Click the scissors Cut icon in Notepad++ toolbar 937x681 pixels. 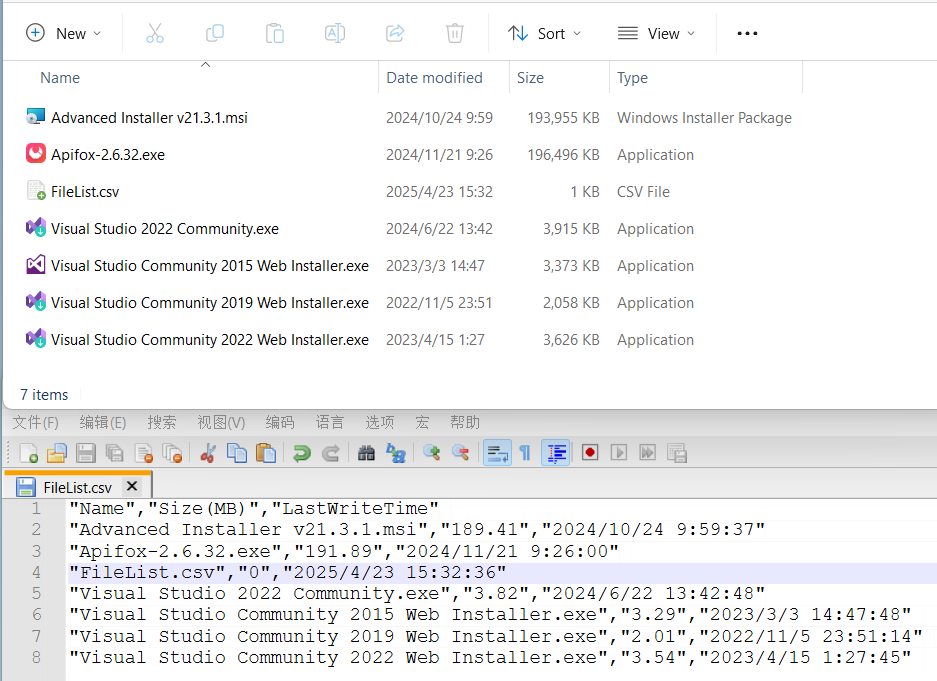207,453
